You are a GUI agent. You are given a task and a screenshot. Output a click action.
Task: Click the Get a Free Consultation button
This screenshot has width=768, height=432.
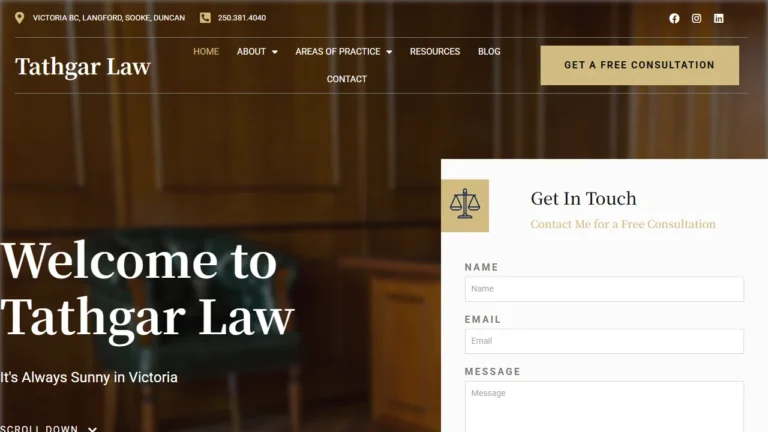[640, 65]
